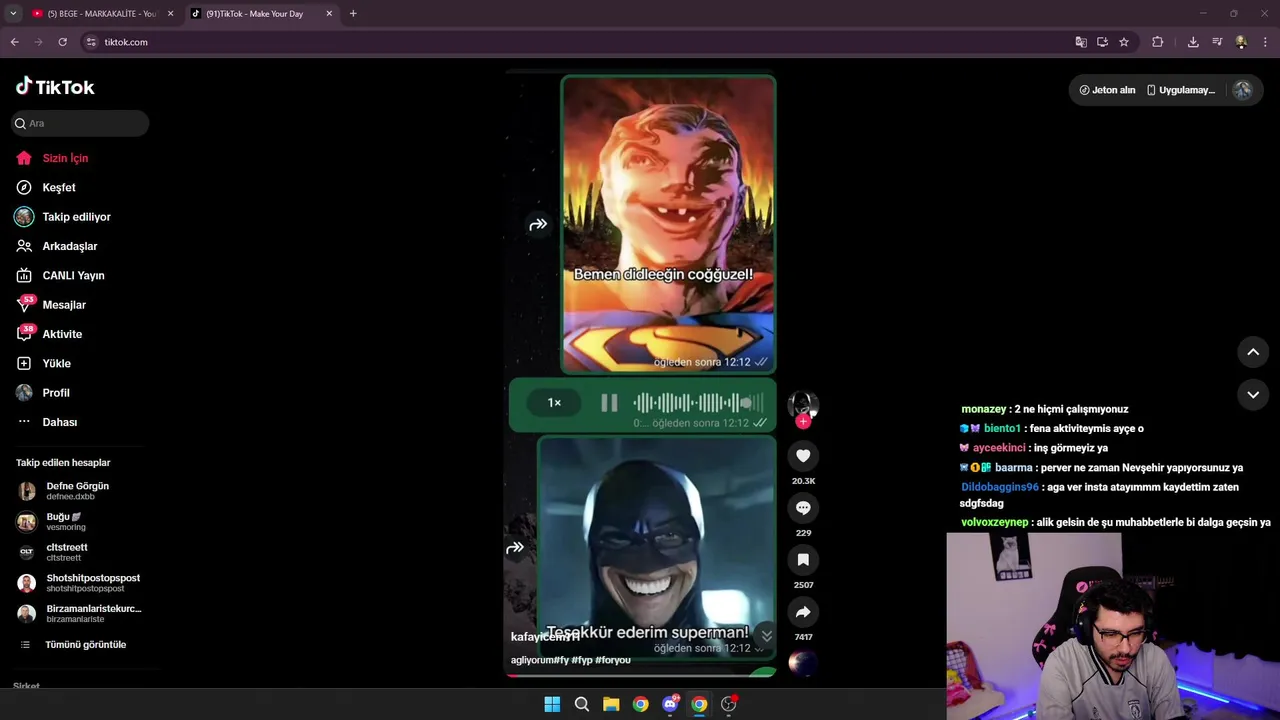
Task: Open Sizin İçin feed
Action: click(x=65, y=158)
